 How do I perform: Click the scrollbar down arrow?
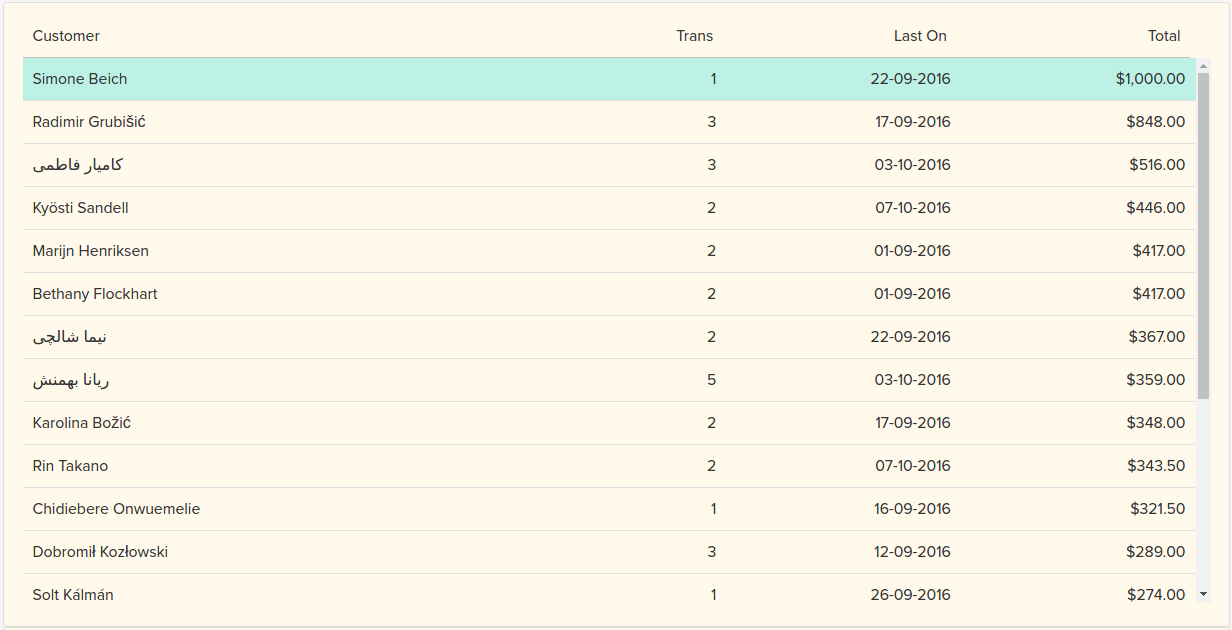(1203, 594)
